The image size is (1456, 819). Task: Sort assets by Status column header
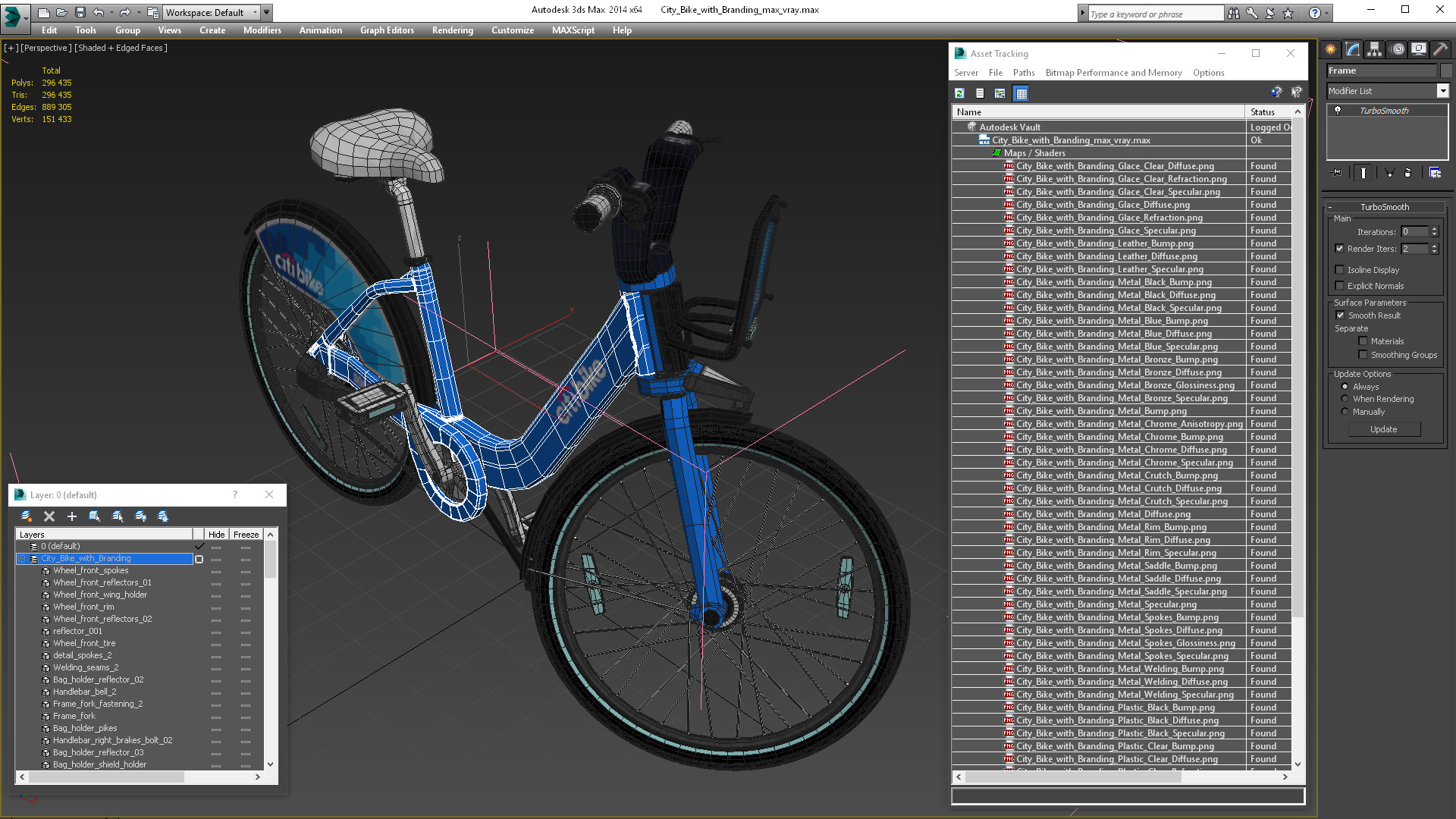click(1268, 112)
